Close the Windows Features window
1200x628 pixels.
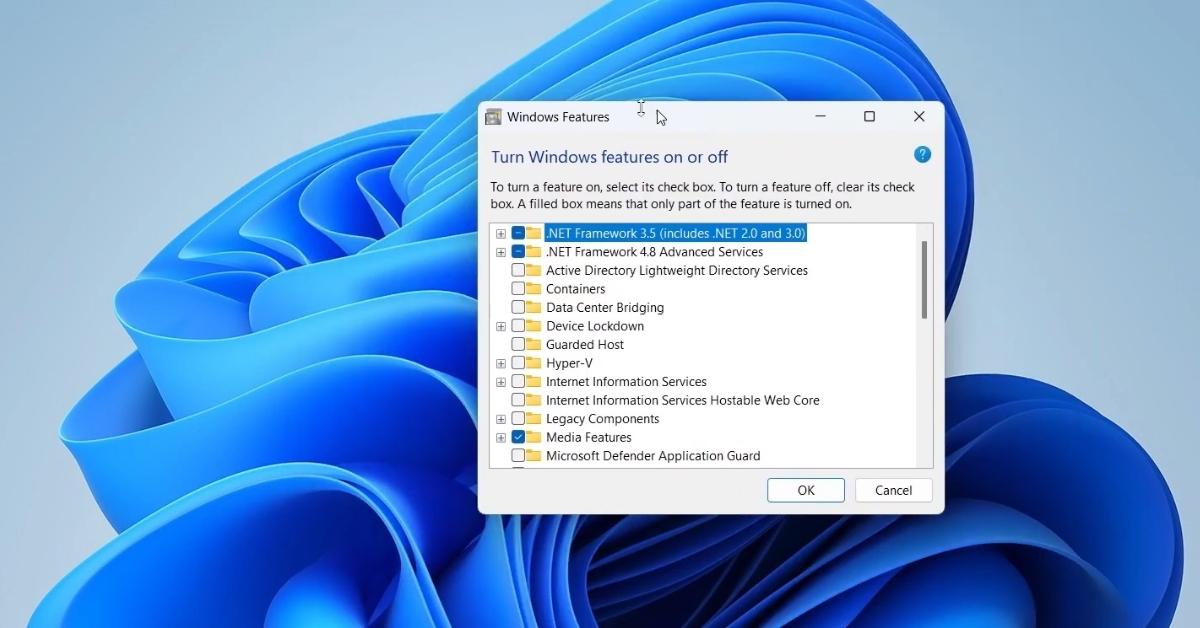pos(919,117)
